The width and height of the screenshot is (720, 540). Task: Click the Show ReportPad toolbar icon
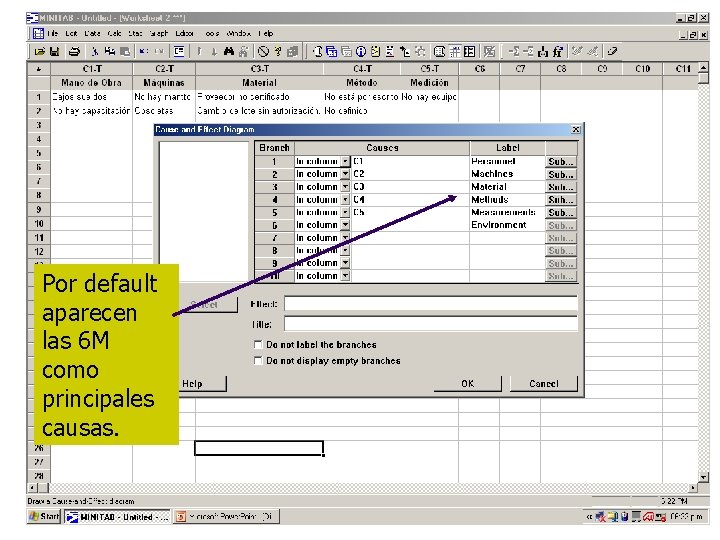[390, 52]
